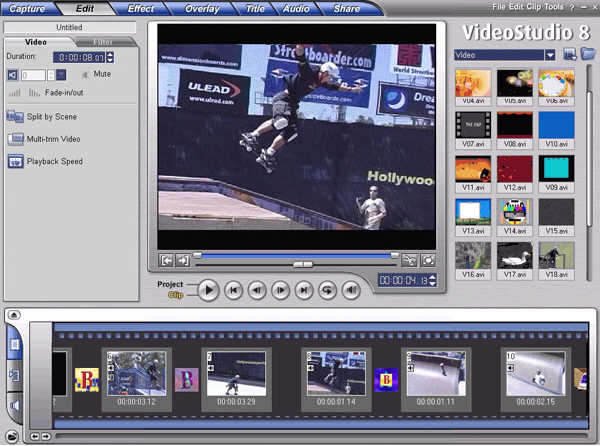Set the mark-in point on the preview
Viewport: 600px width, 446px height.
click(x=166, y=260)
